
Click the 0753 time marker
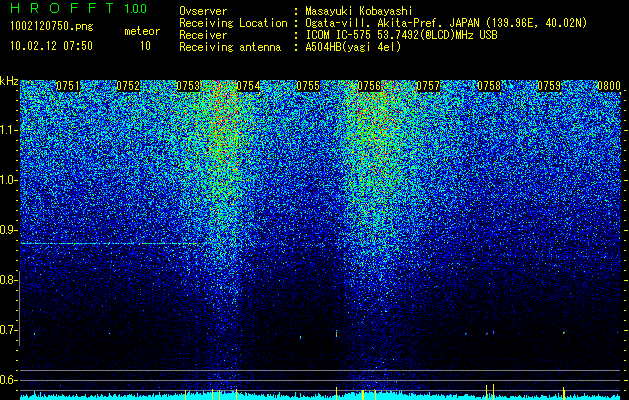click(x=188, y=86)
